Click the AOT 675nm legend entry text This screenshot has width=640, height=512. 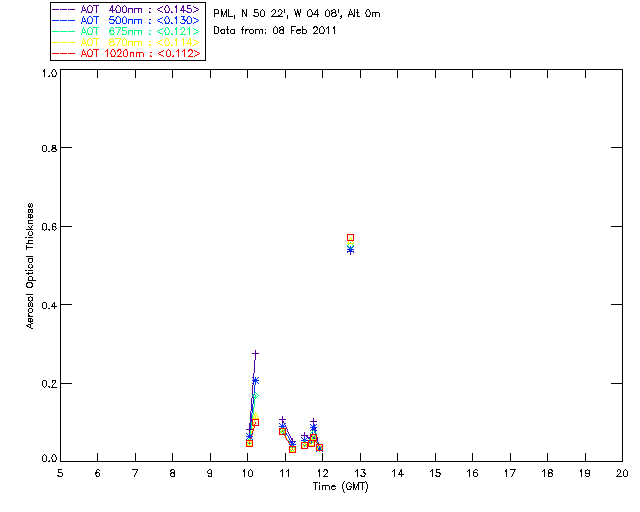[x=140, y=31]
